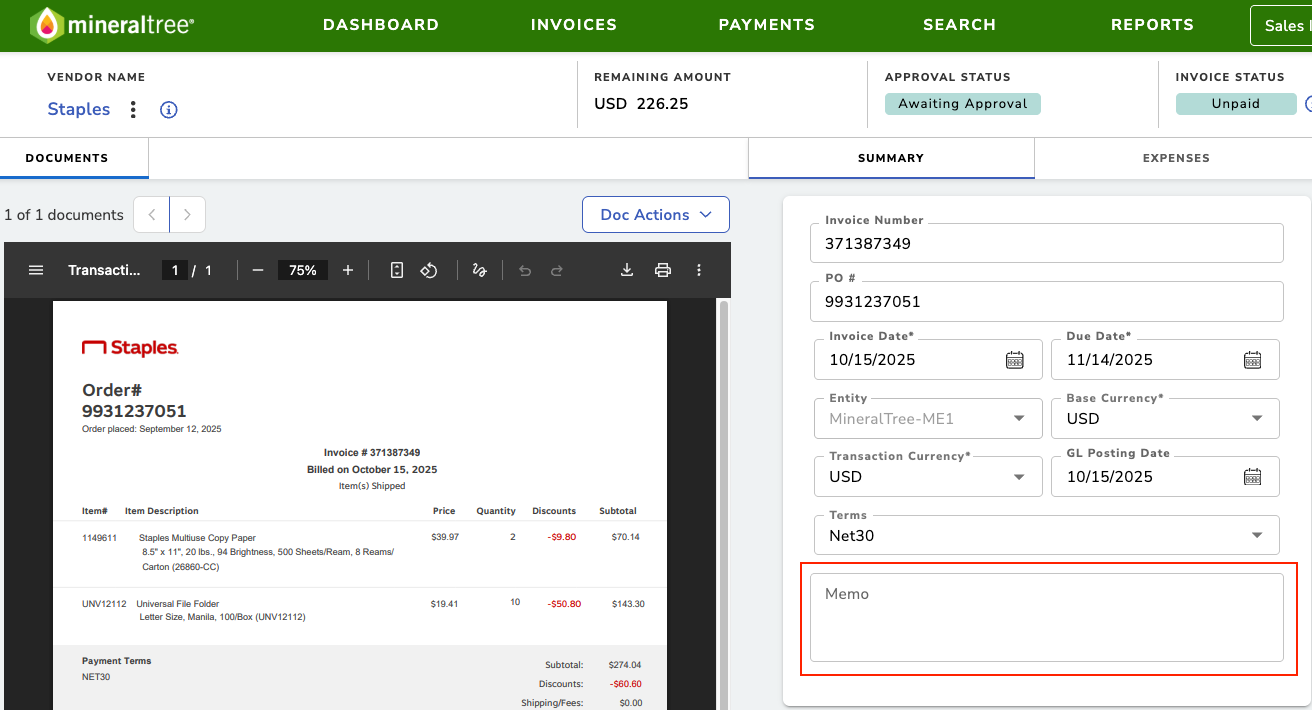Open the Entity dropdown
Image resolution: width=1312 pixels, height=710 pixels.
(x=929, y=419)
